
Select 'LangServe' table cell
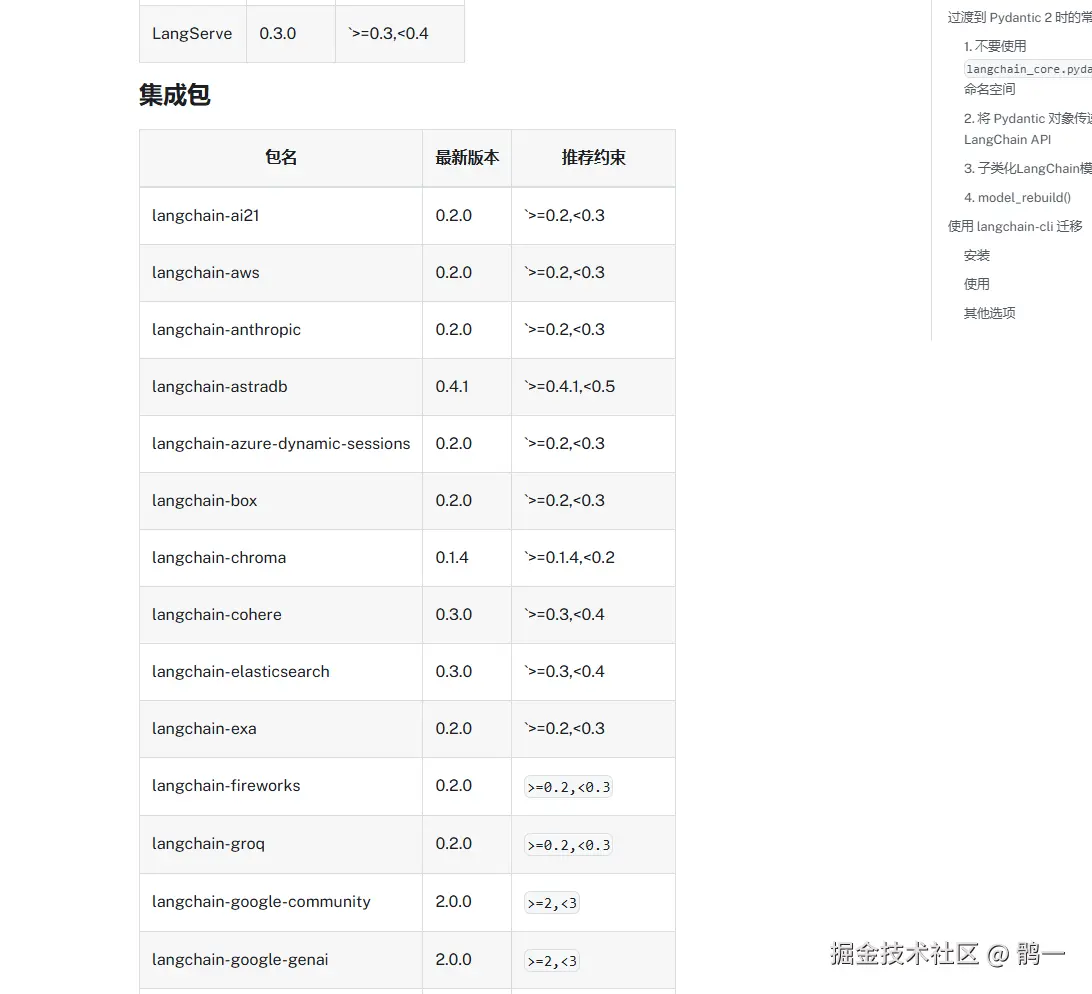coord(192,33)
